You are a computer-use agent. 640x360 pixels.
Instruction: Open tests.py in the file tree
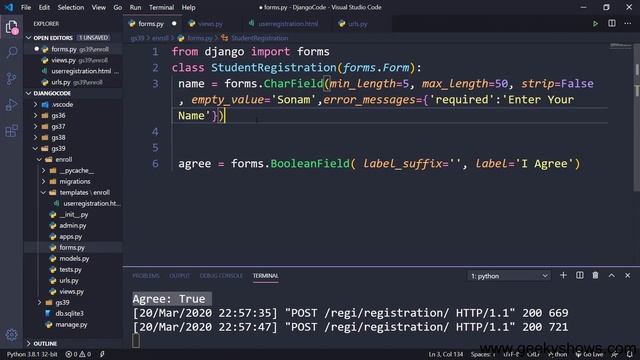pyautogui.click(x=73, y=269)
